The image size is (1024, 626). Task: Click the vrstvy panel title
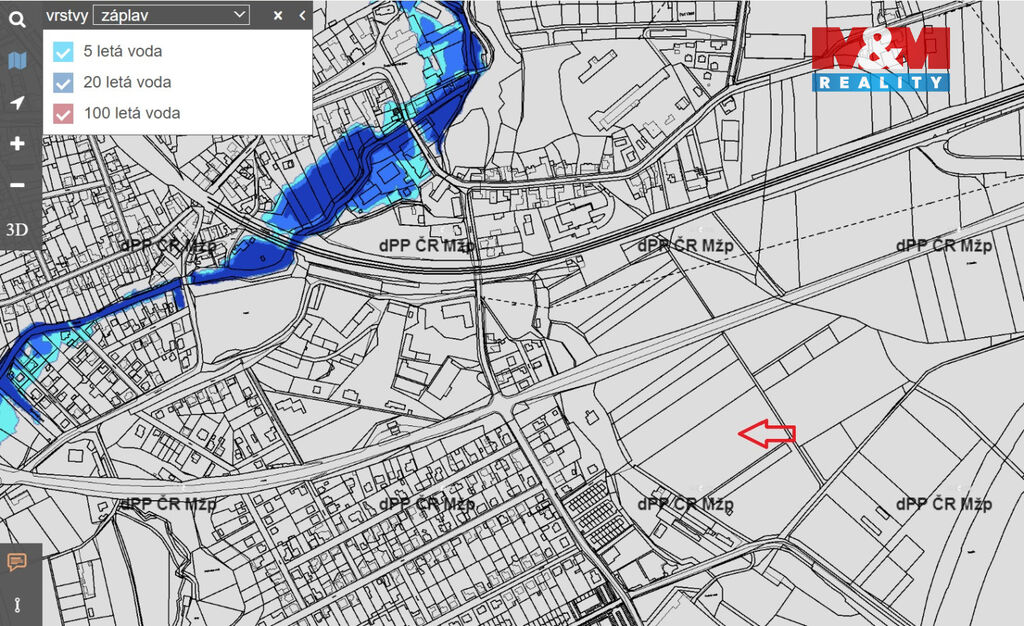pos(67,15)
